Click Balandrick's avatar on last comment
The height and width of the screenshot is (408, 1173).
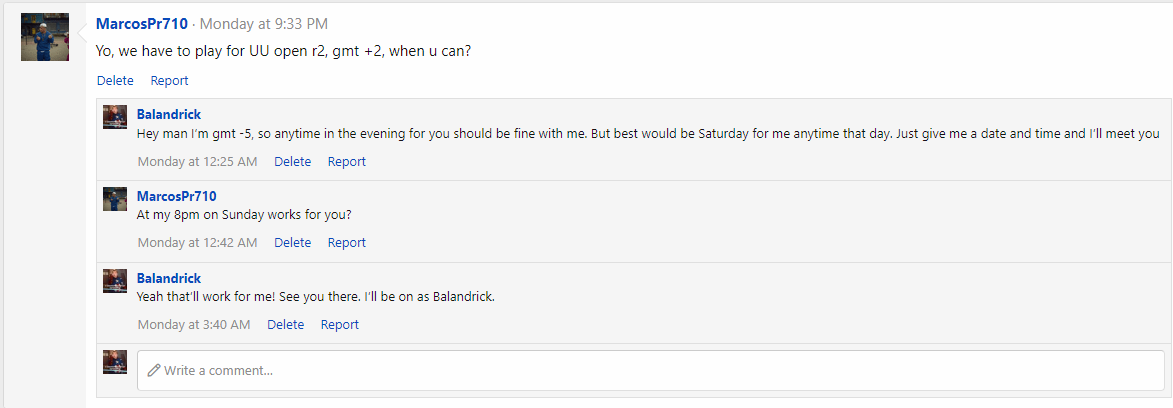[x=115, y=280]
